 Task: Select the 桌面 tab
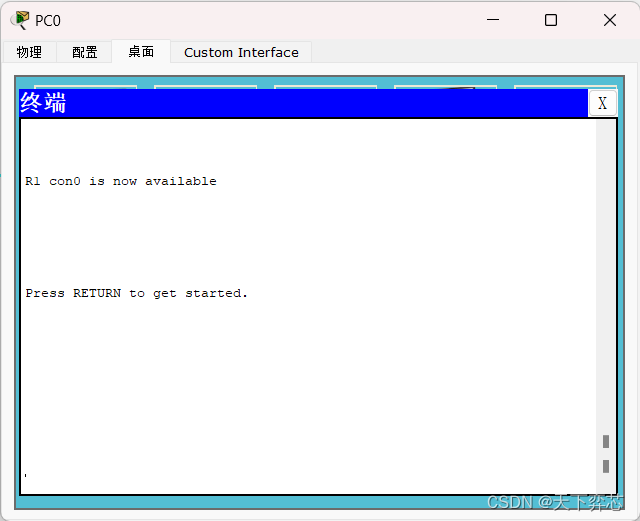(x=141, y=51)
